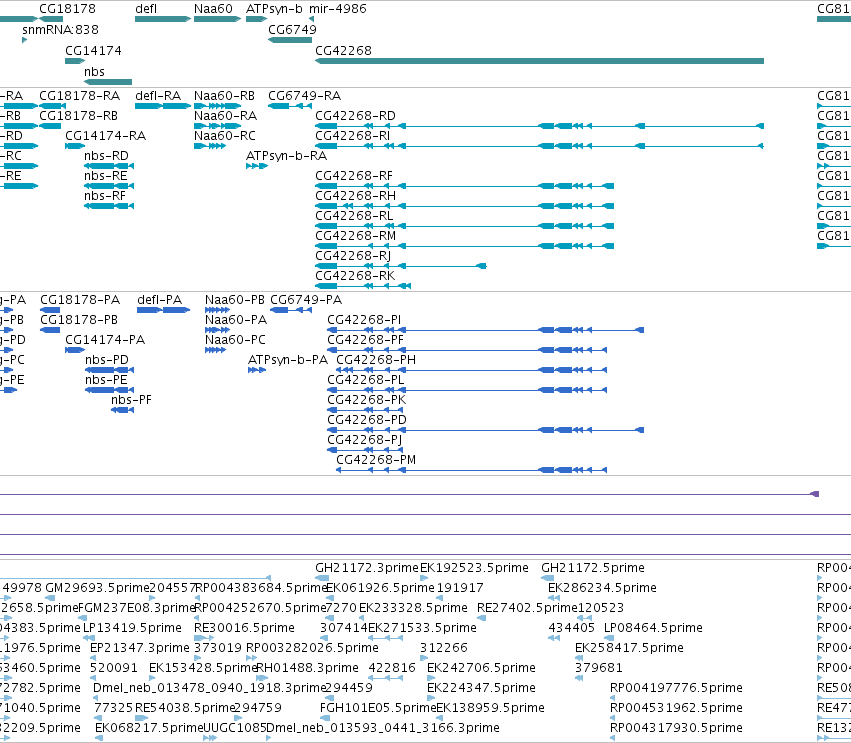The height and width of the screenshot is (743, 851).
Task: Select transcript Naa60-RA
Action: click(x=217, y=126)
